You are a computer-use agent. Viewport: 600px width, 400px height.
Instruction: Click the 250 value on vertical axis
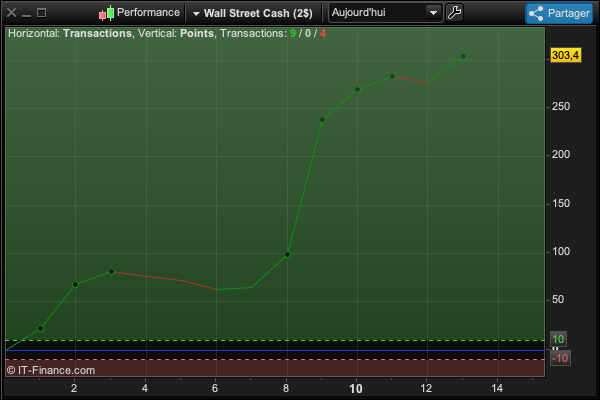point(561,106)
